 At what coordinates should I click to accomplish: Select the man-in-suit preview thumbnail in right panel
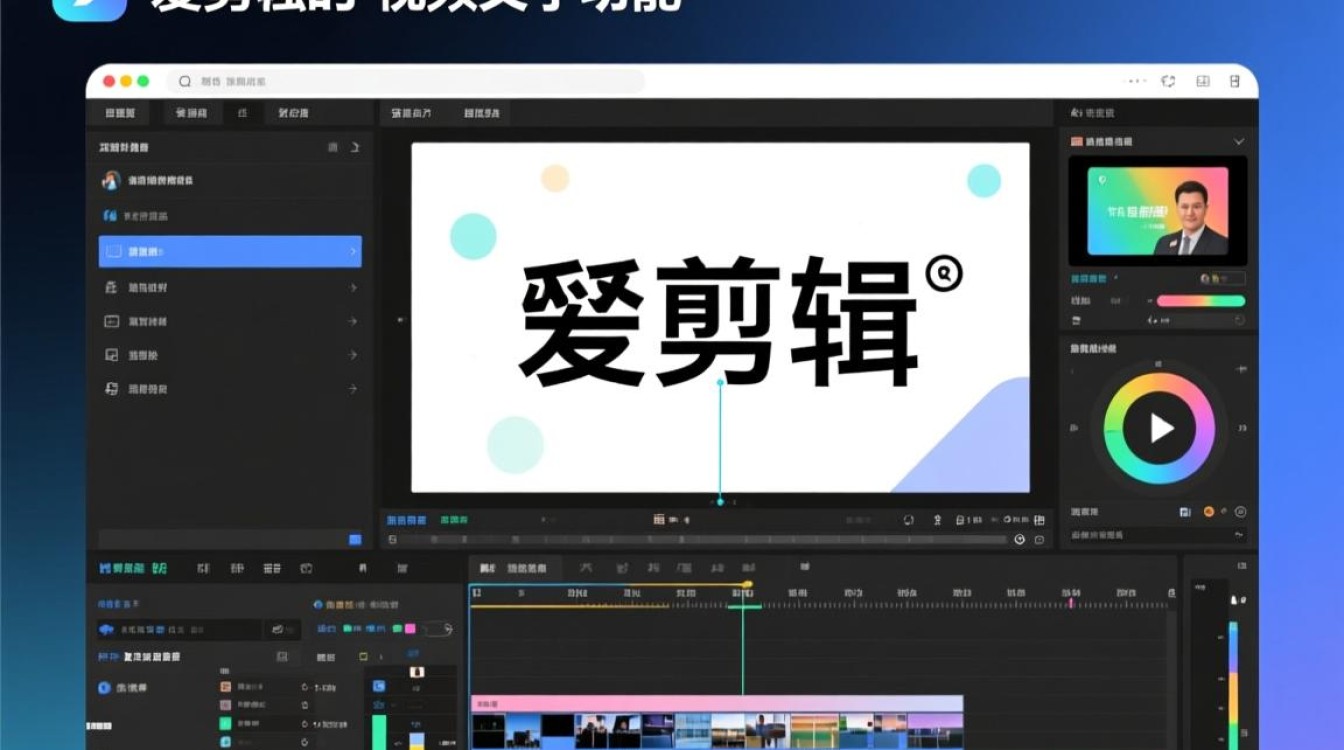1157,210
